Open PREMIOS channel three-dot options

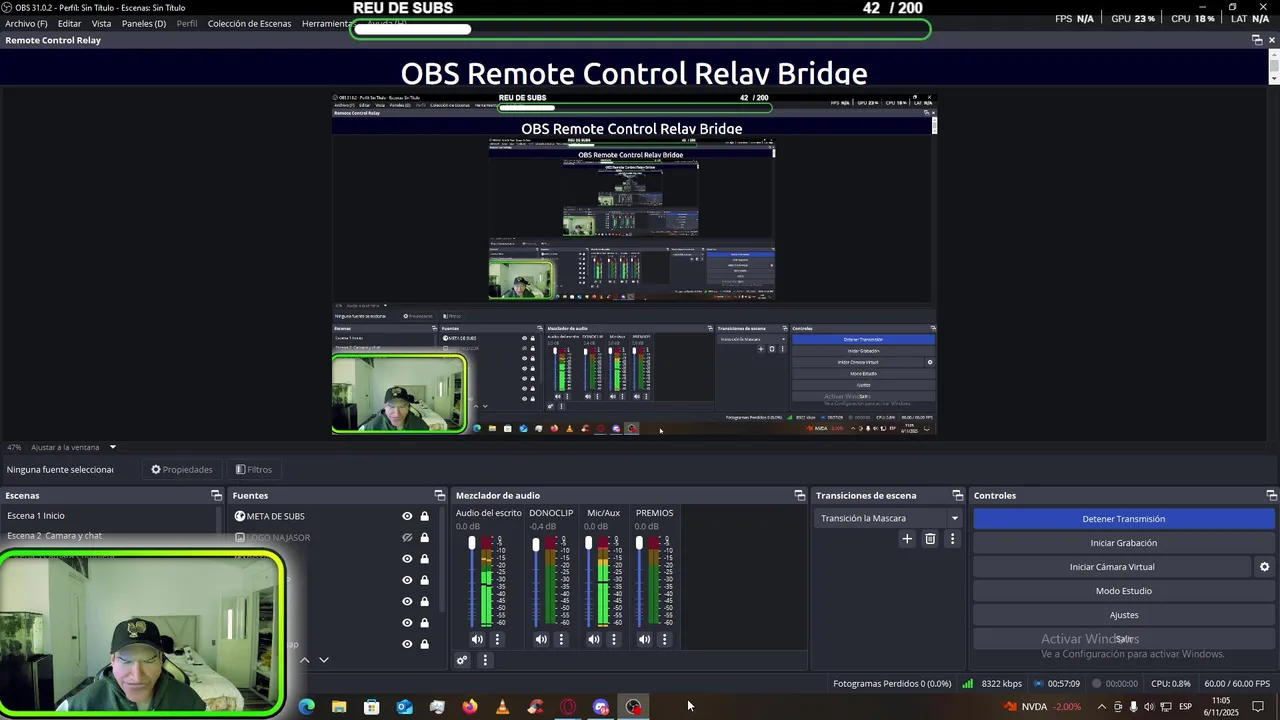(664, 639)
